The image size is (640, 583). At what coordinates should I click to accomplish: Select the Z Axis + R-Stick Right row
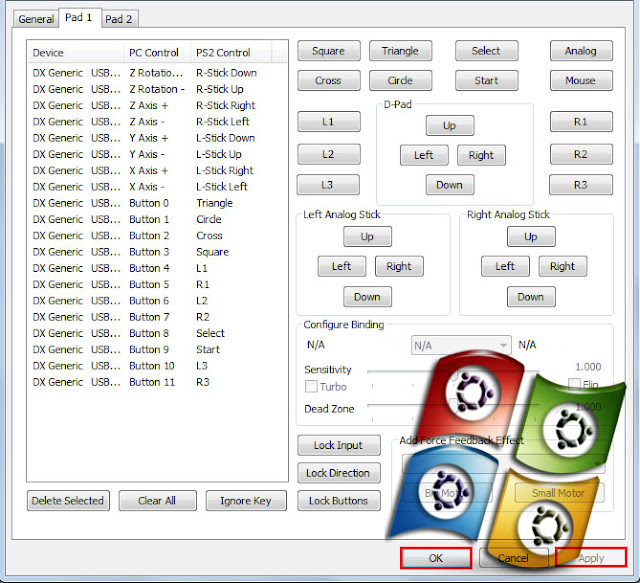point(158,106)
